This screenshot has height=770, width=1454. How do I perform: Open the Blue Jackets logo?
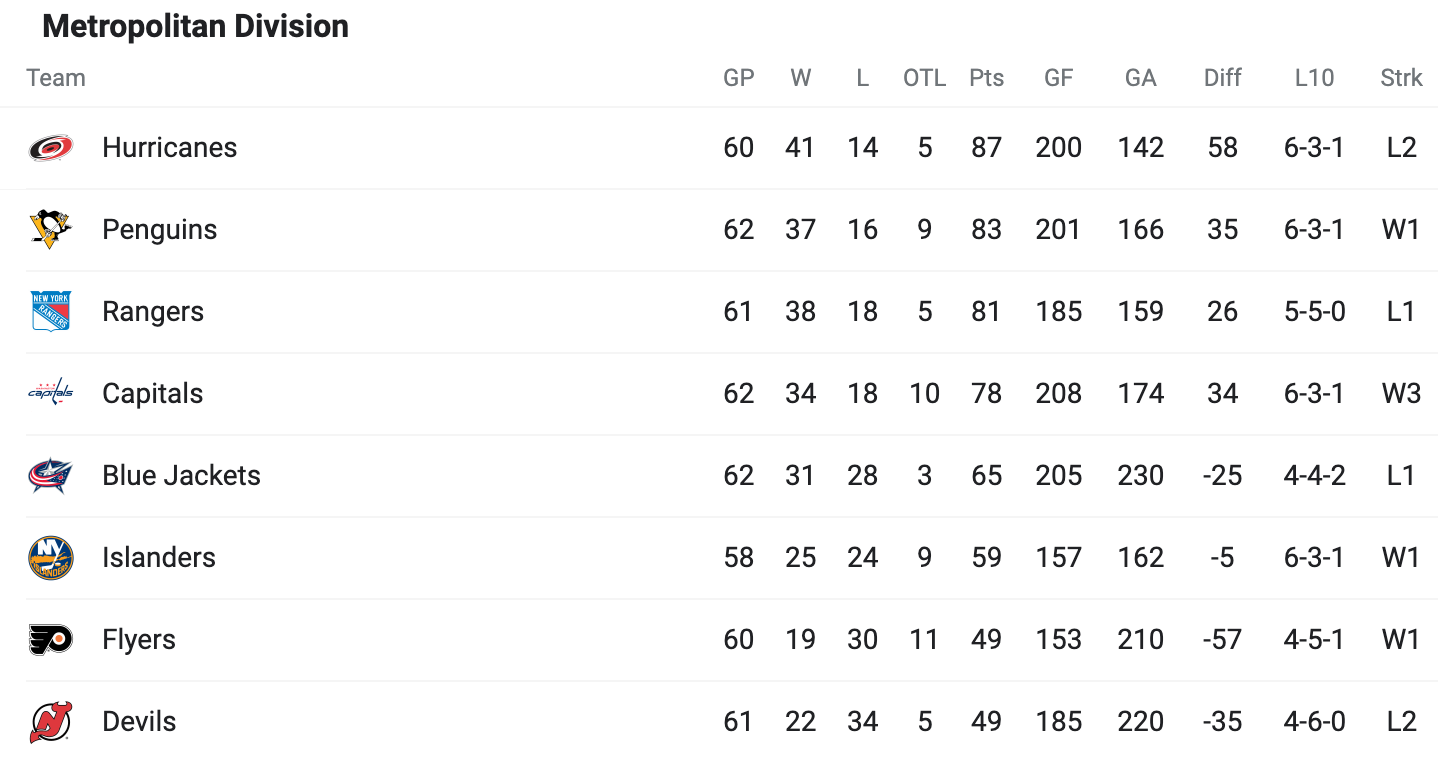(50, 476)
